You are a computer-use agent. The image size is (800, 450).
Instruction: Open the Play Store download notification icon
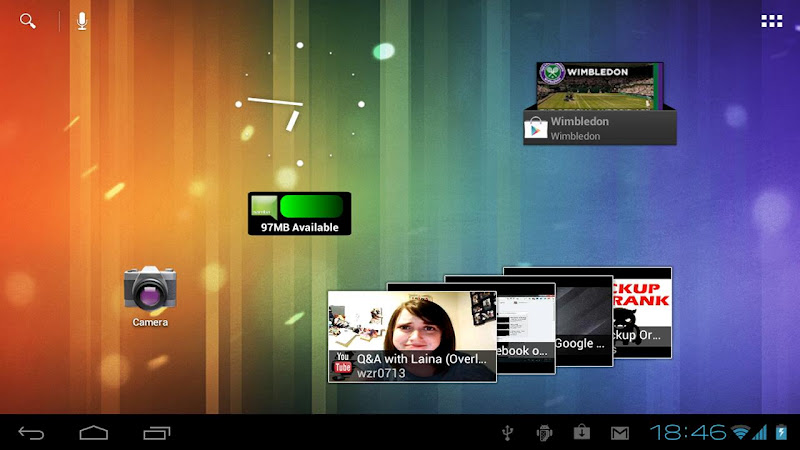pos(582,433)
